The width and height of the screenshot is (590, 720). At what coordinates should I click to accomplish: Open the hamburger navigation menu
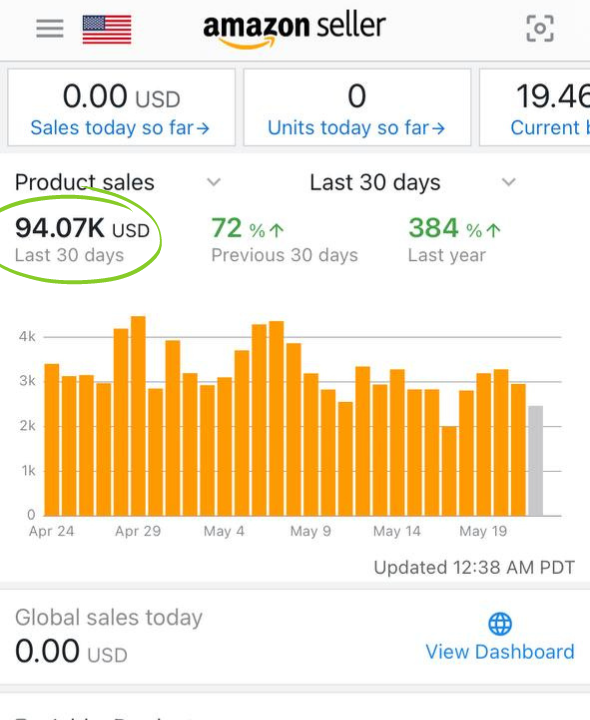coord(50,28)
